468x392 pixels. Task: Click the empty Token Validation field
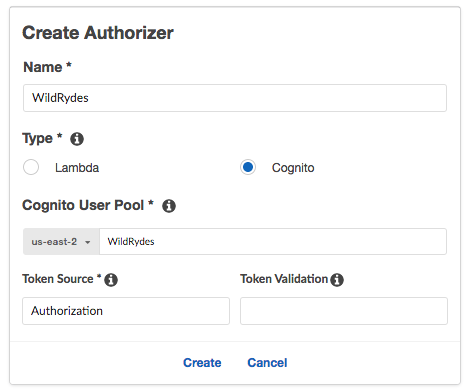point(344,311)
